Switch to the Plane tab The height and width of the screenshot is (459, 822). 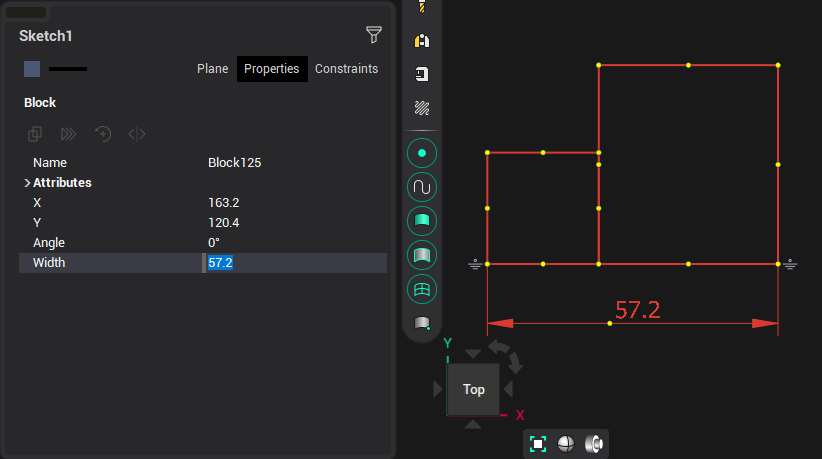[212, 69]
